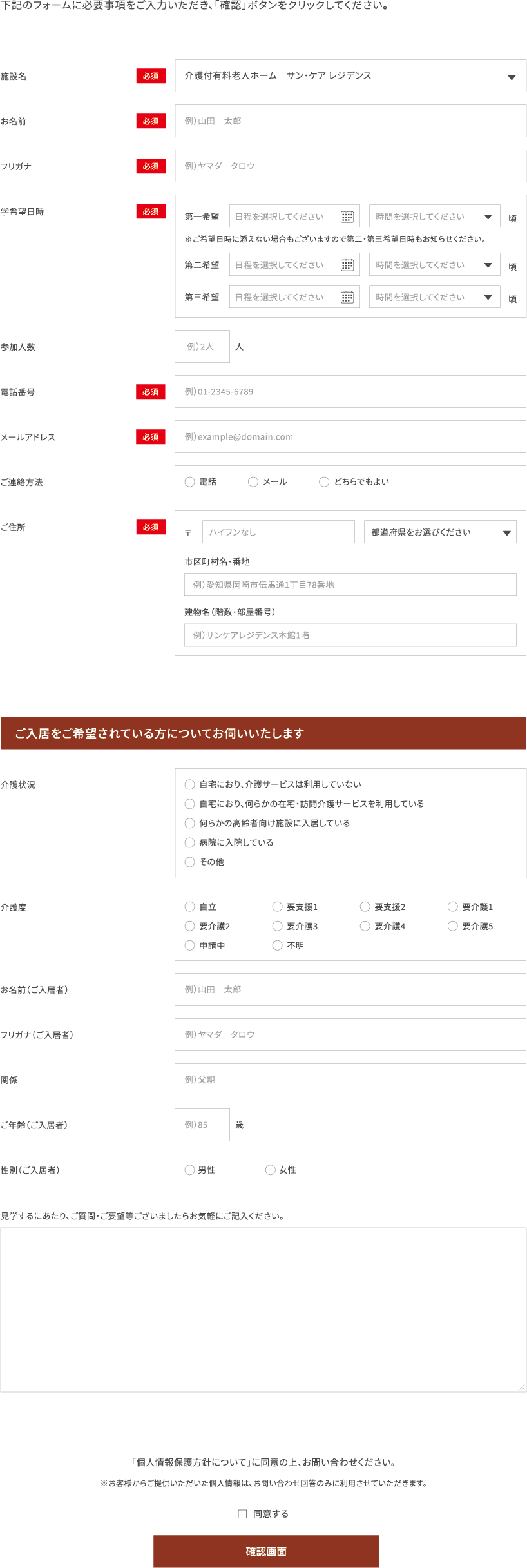
Task: Open the 都道府県 prefecture dropdown
Action: 440,532
